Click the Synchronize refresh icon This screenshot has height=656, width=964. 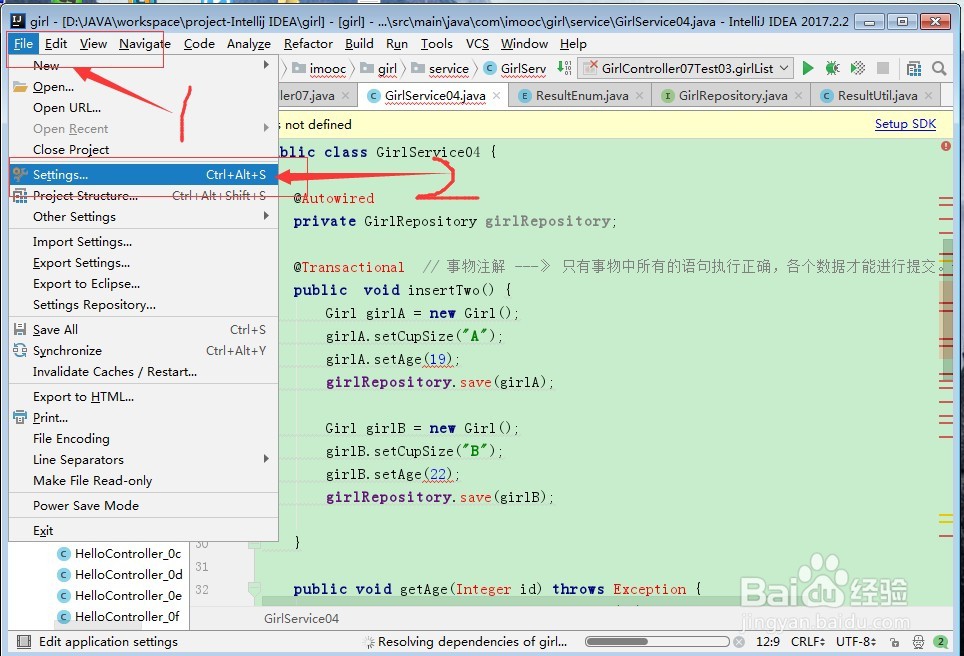point(20,350)
